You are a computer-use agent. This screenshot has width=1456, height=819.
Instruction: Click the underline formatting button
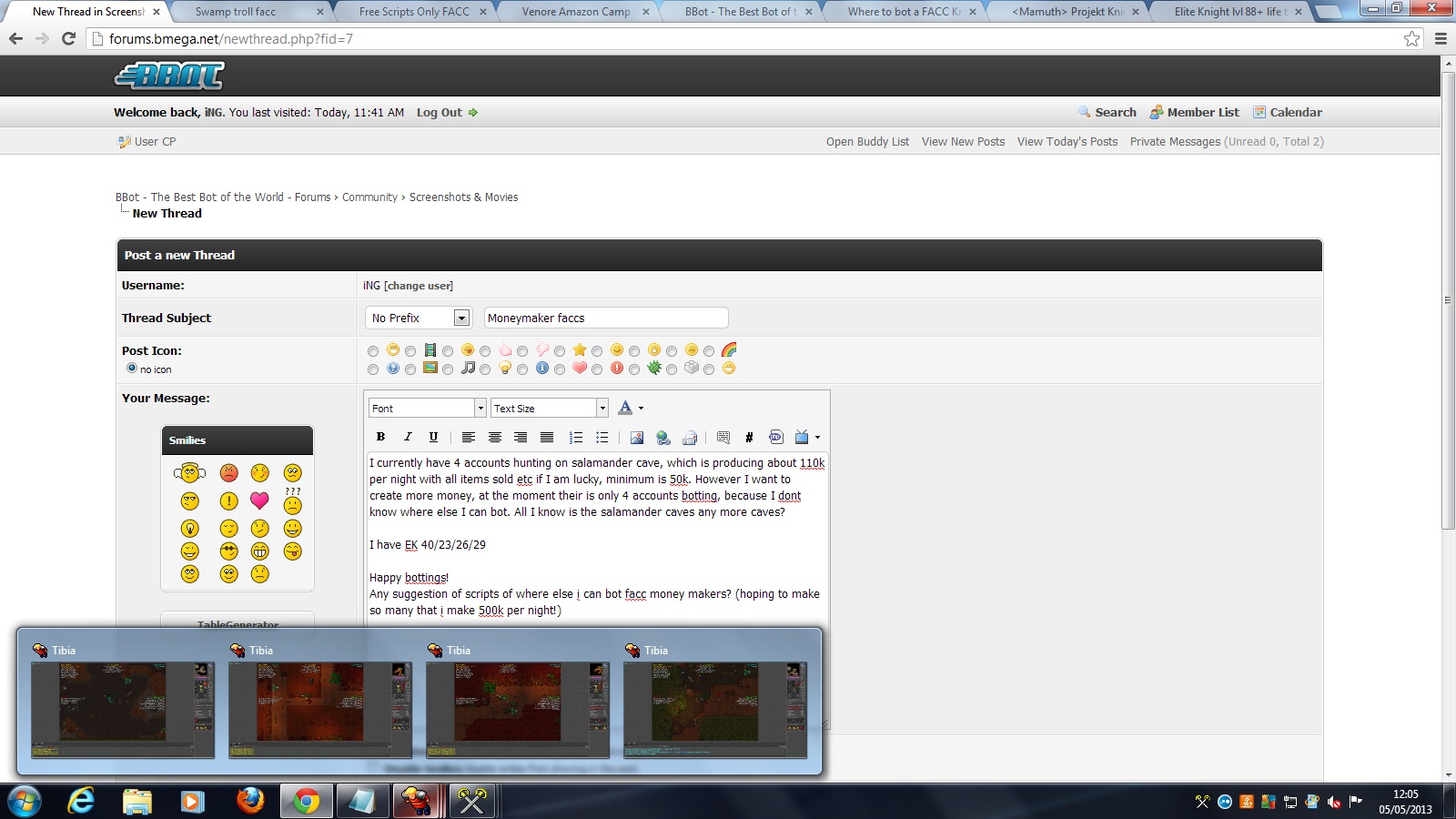coord(433,437)
